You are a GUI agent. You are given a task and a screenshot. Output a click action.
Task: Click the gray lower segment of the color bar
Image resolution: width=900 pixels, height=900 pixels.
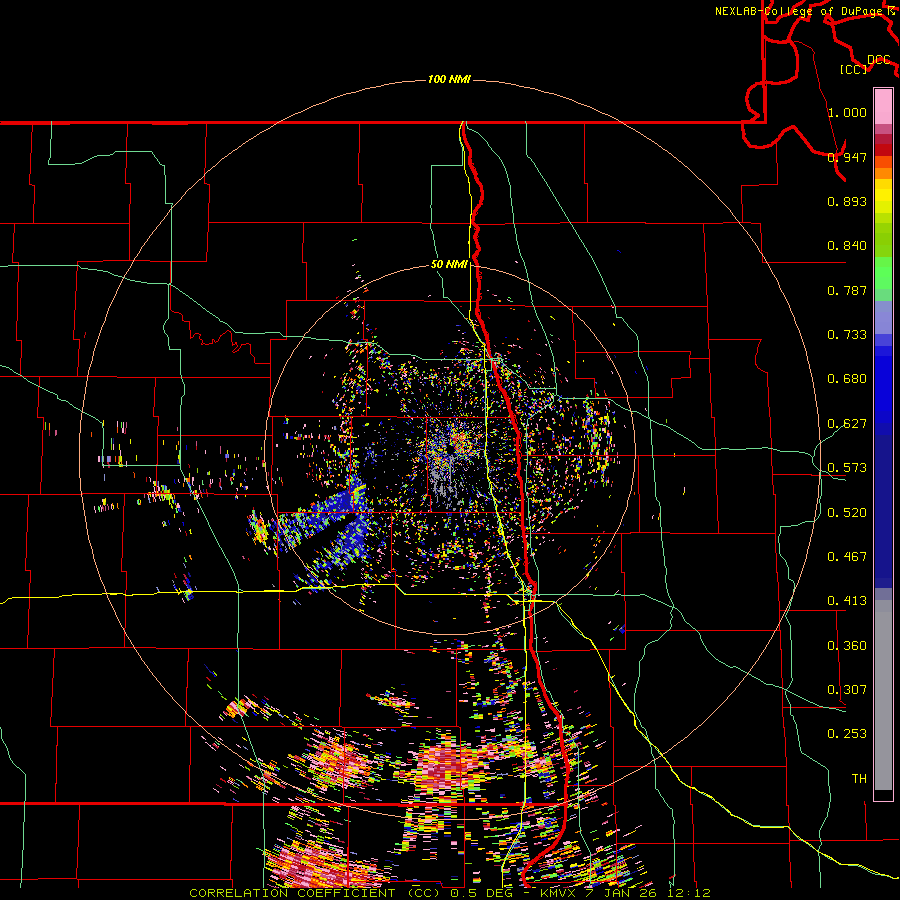883,695
